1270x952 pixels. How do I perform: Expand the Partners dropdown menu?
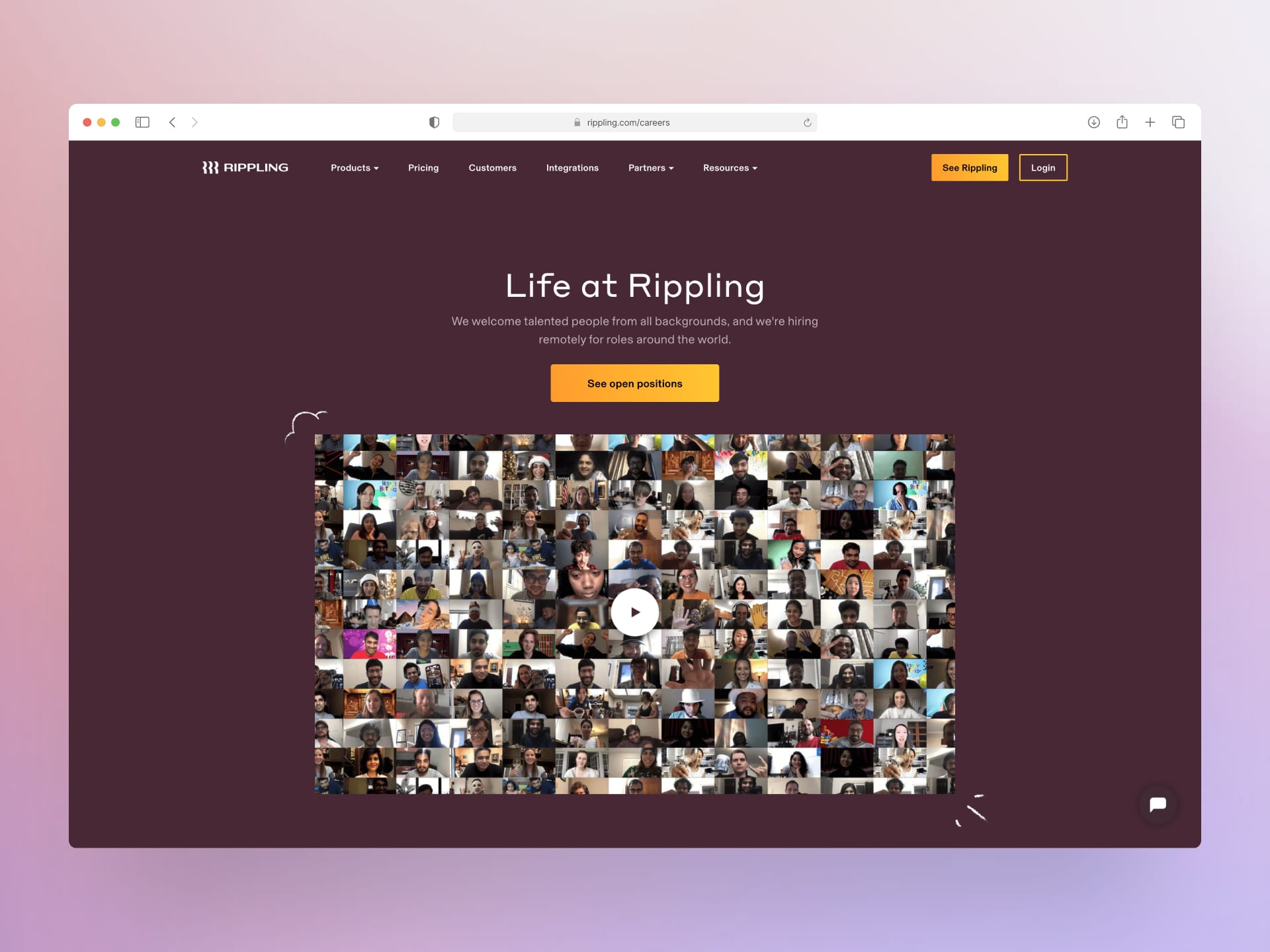pos(651,167)
